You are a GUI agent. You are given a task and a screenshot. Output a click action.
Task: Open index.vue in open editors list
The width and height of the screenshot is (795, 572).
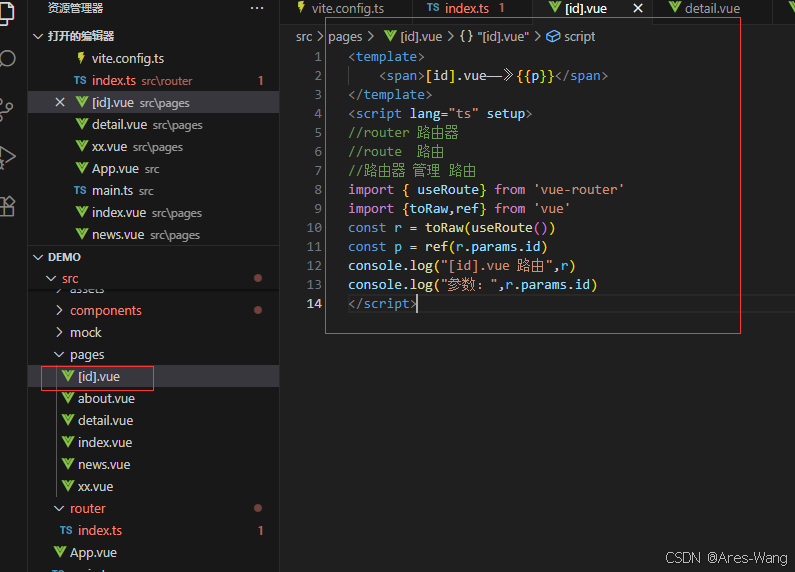pos(153,212)
